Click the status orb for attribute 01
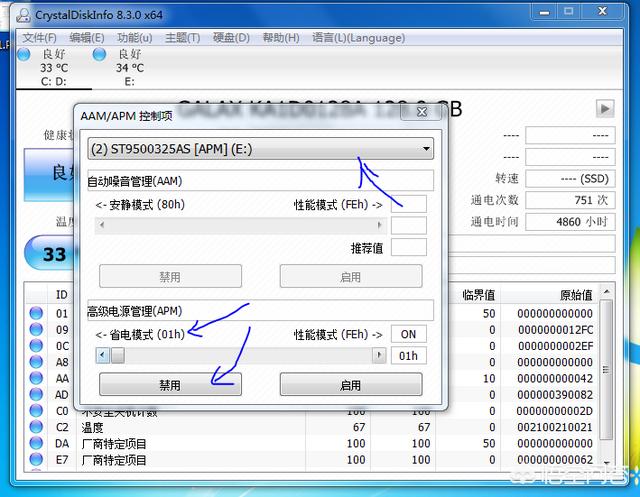Screen dimensions: 640x497 coord(36,314)
